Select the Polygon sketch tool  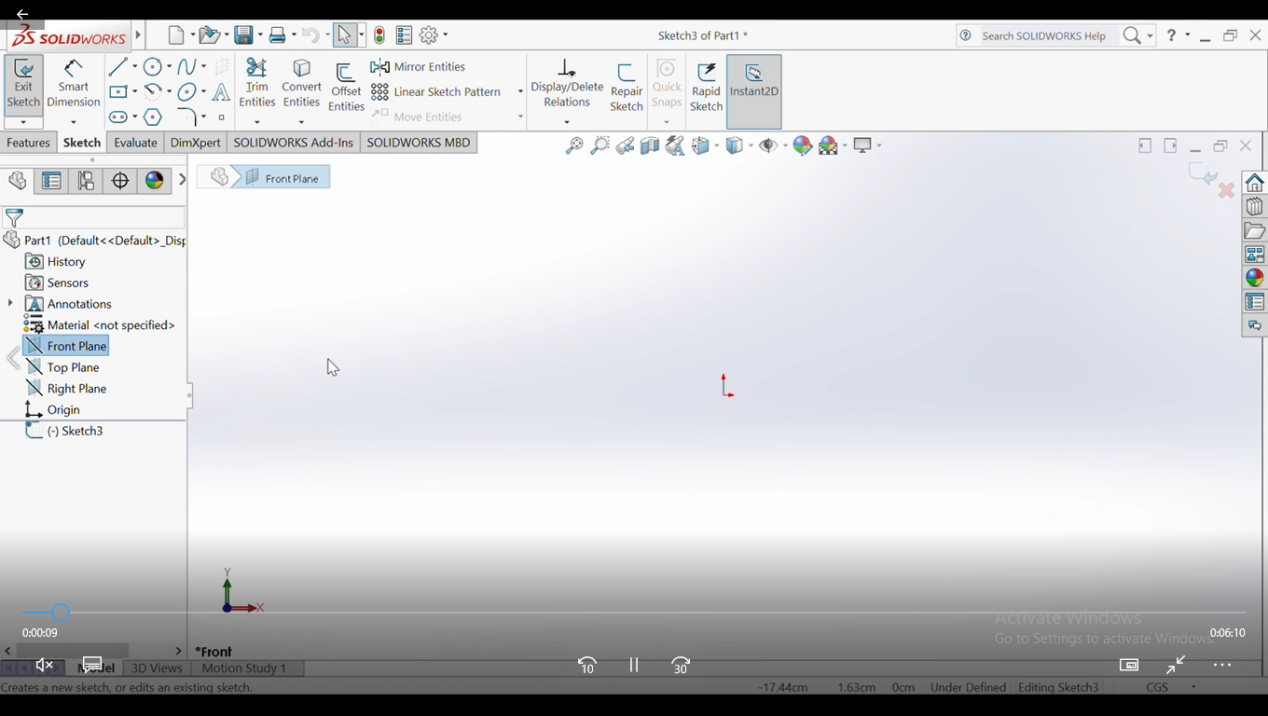click(153, 117)
